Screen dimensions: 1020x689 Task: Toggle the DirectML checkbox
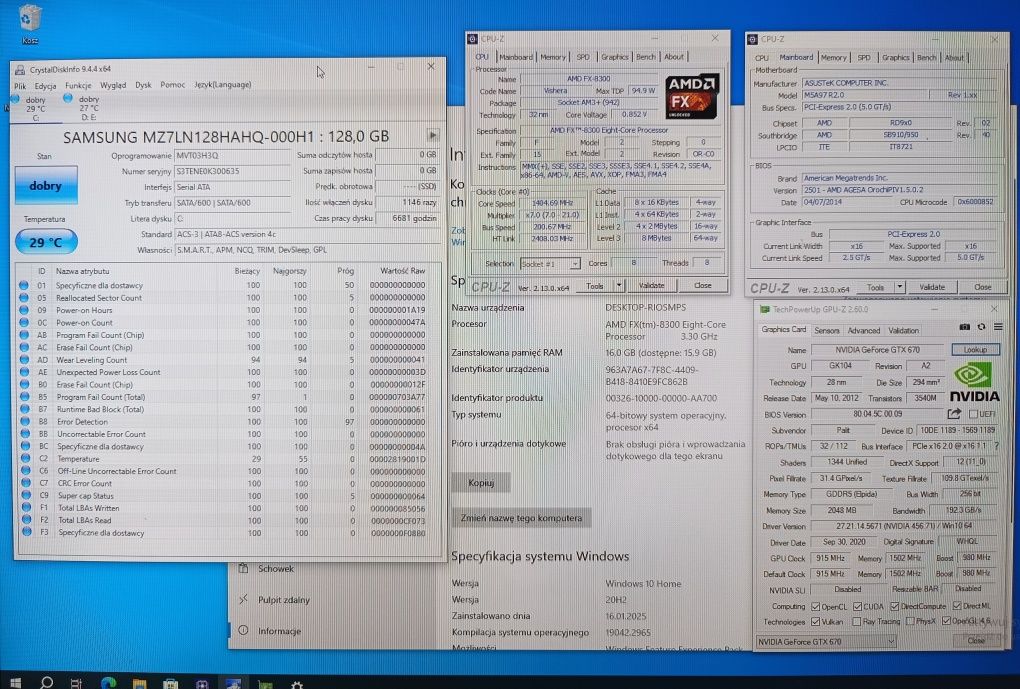point(957,606)
